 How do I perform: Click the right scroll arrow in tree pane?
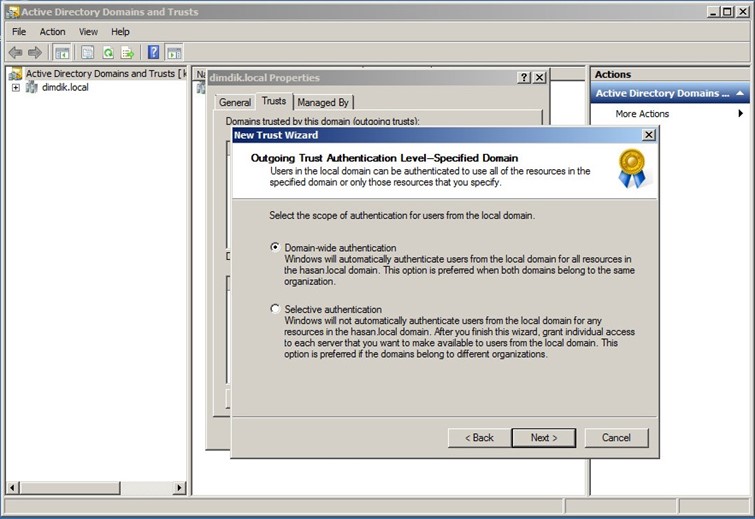[179, 488]
